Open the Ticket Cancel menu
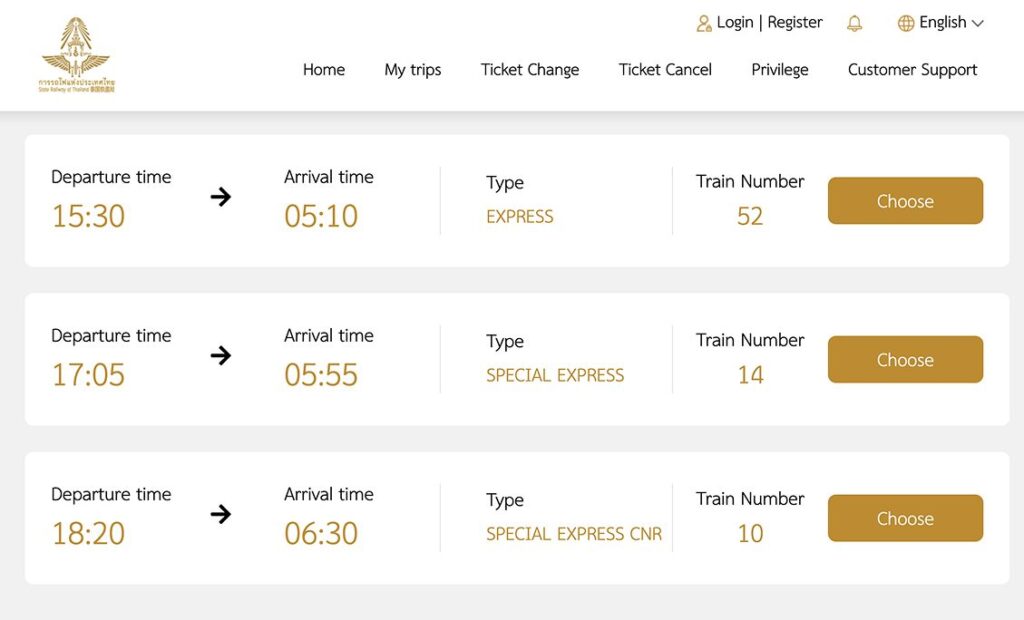The height and width of the screenshot is (620, 1024). (x=665, y=70)
